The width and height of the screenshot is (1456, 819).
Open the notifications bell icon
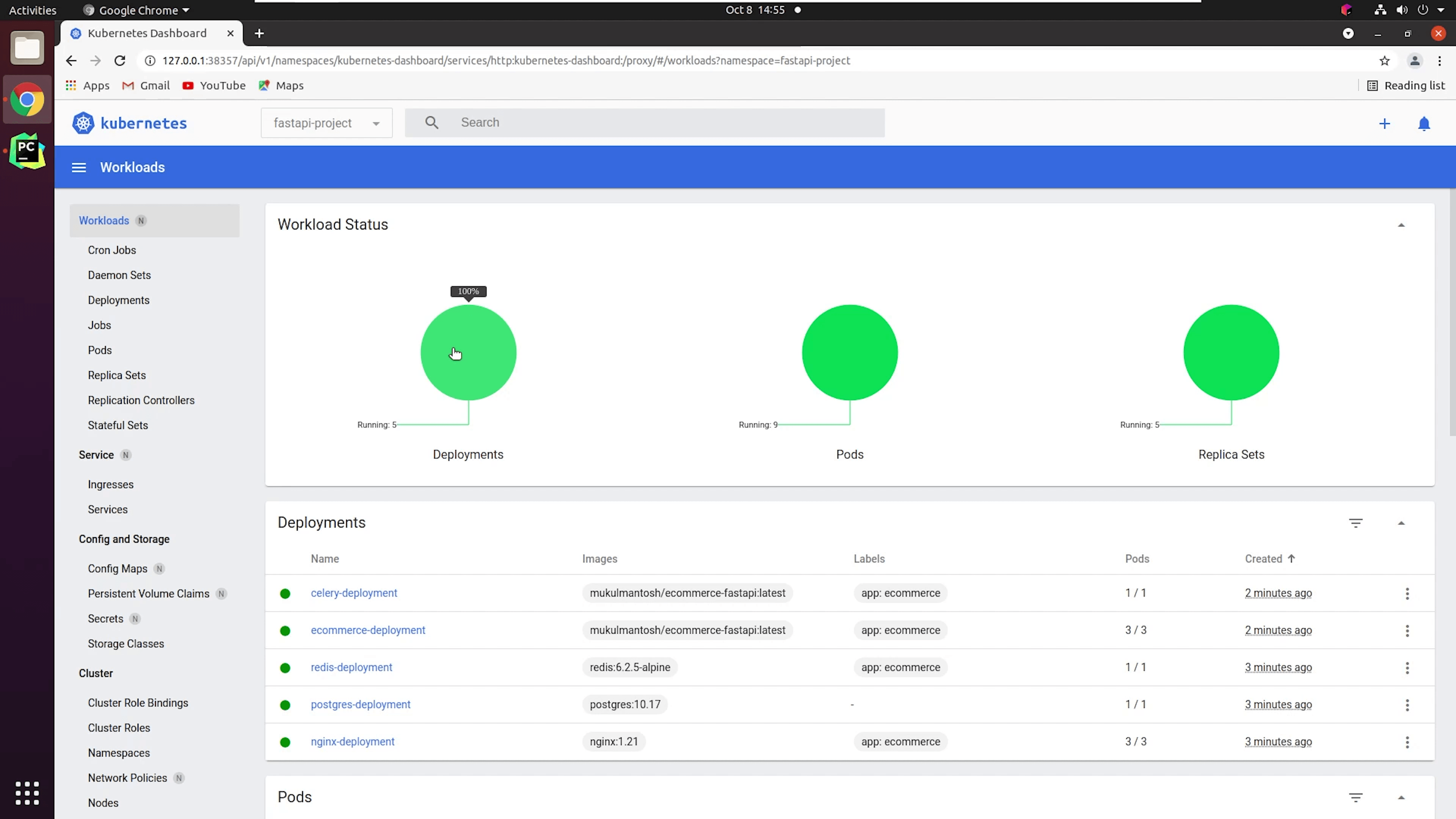tap(1424, 124)
